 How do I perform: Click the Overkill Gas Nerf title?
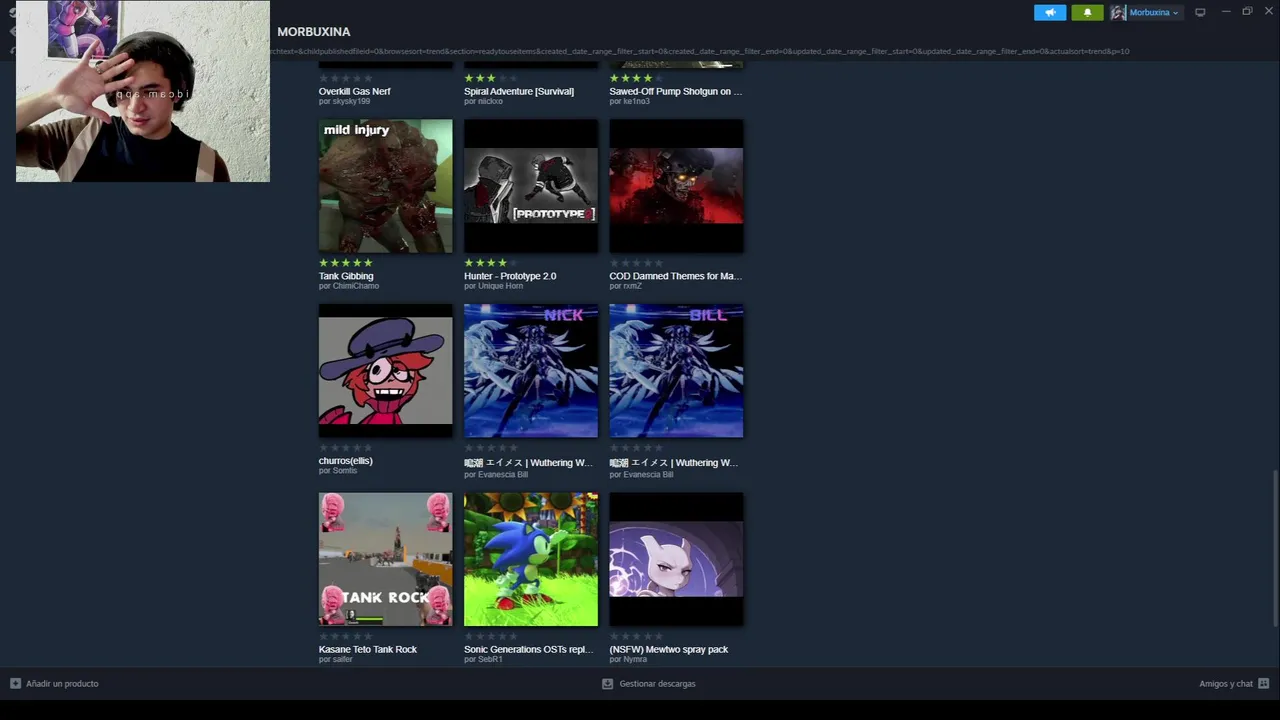coord(355,91)
